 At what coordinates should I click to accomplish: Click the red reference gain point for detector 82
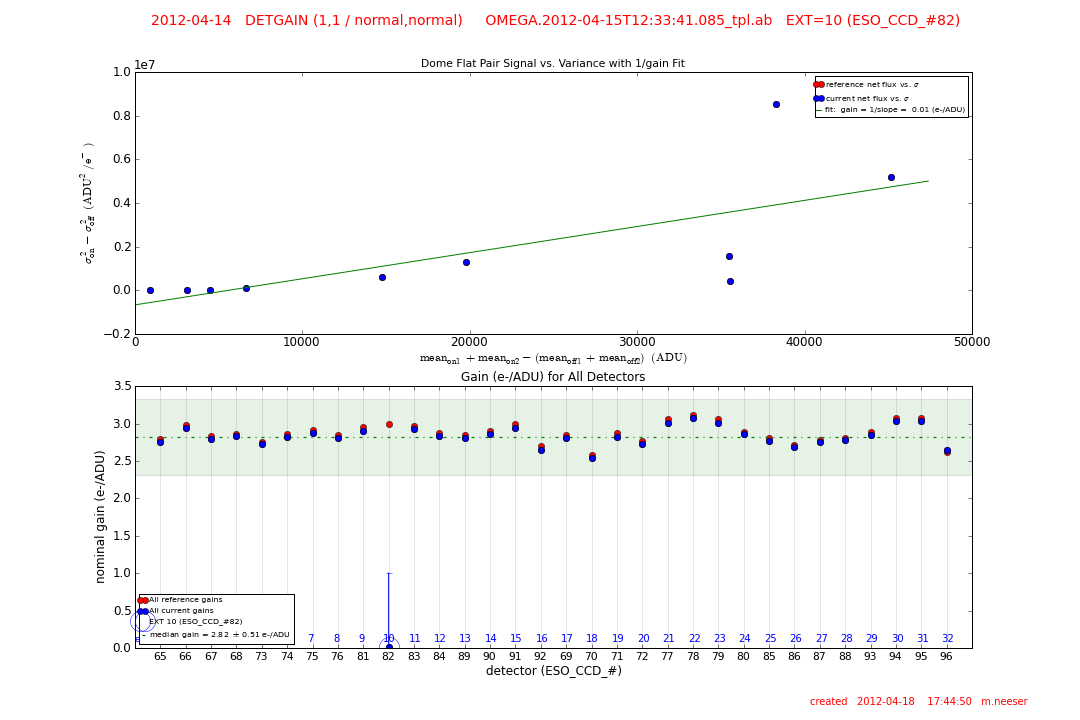point(389,424)
